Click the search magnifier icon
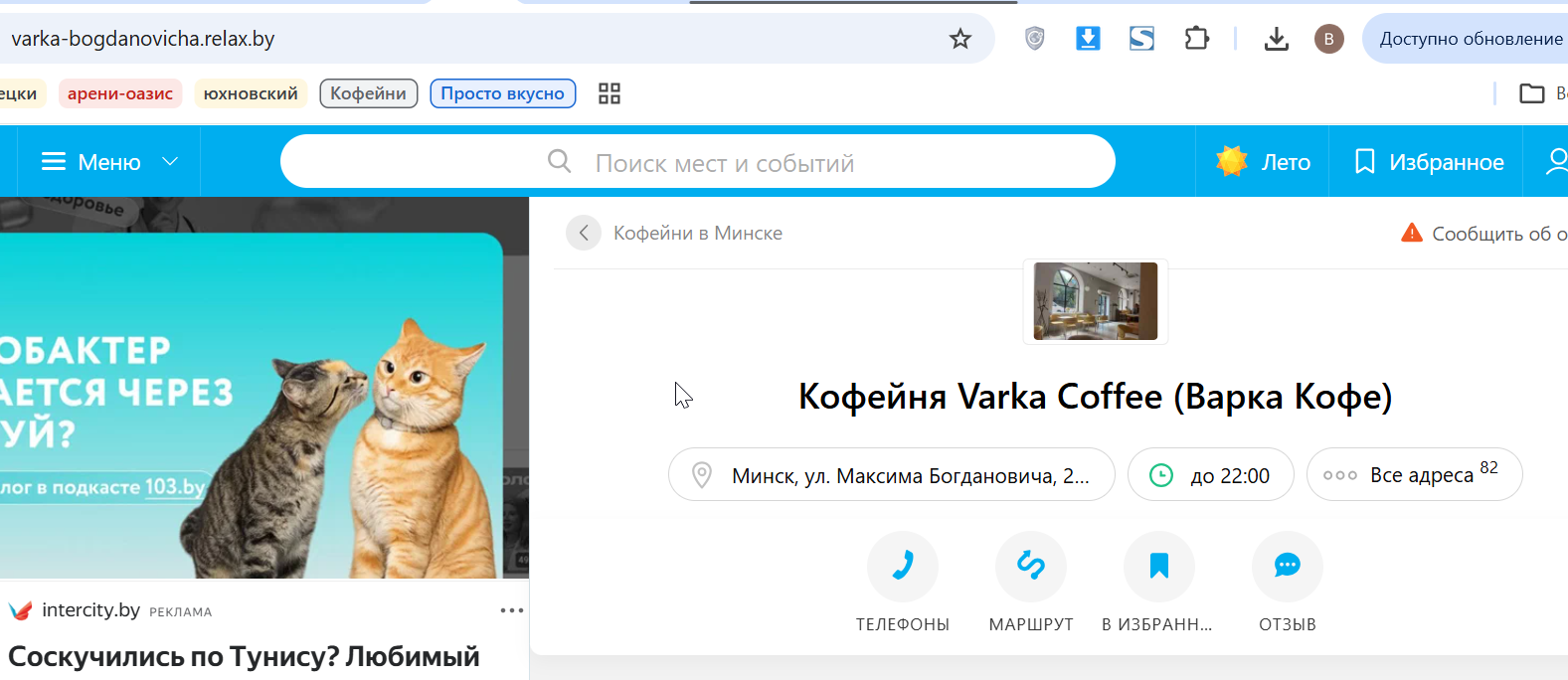Viewport: 1568px width, 680px height. 560,161
